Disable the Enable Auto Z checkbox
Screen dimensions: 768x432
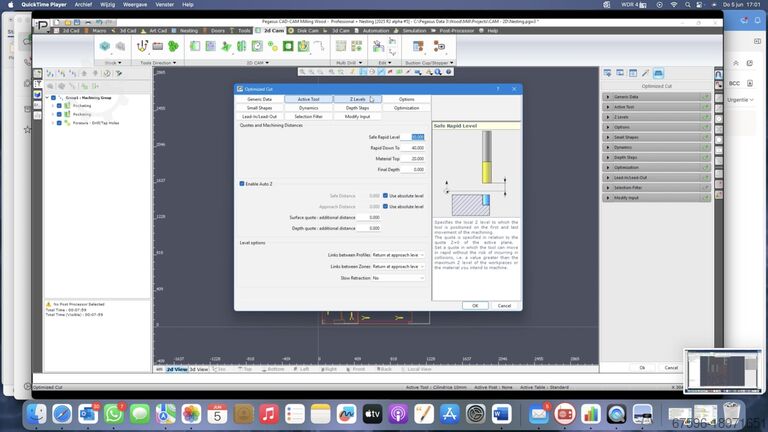(242, 184)
